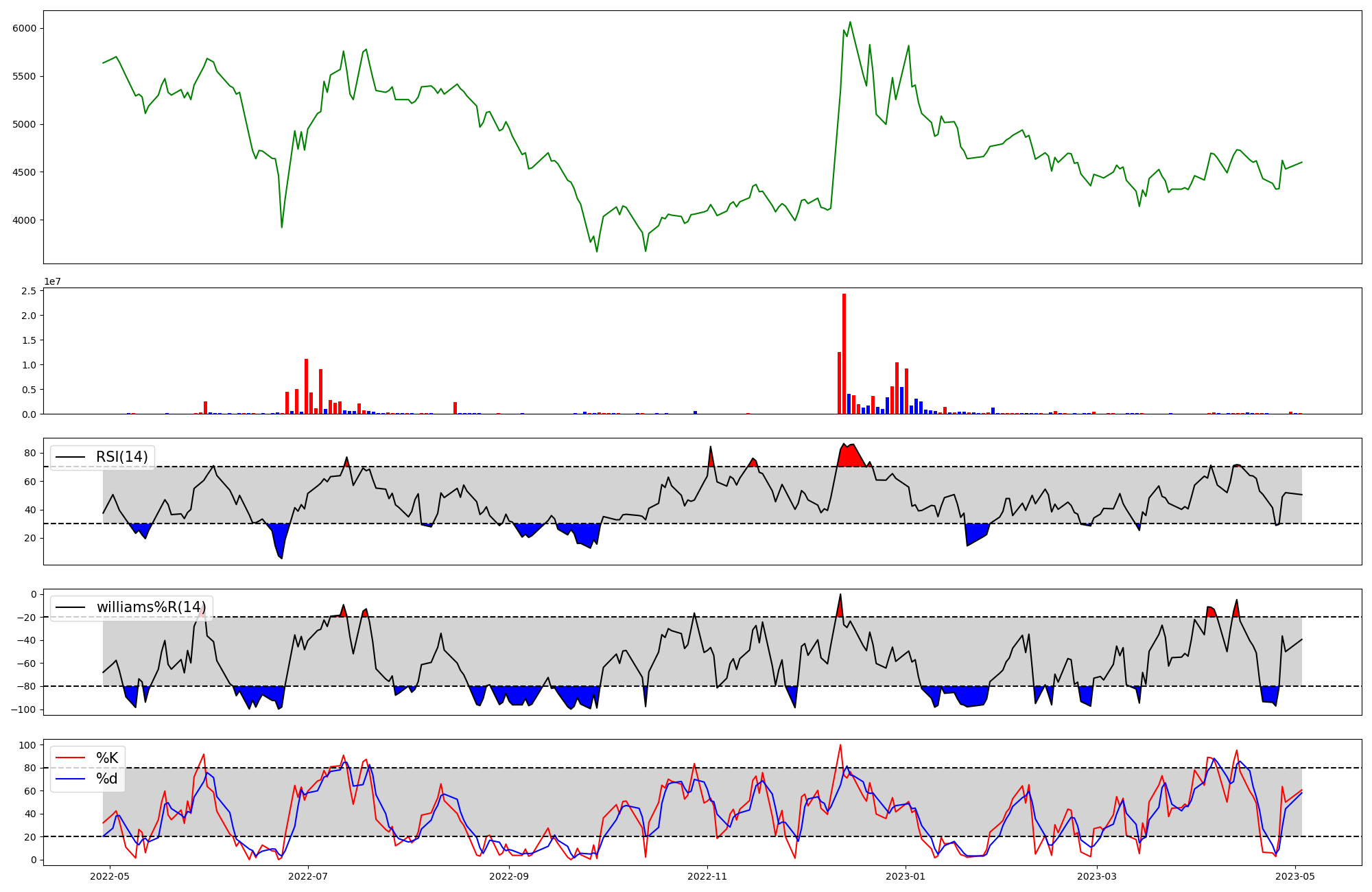Select the 2023-05 date tick label

click(1295, 876)
